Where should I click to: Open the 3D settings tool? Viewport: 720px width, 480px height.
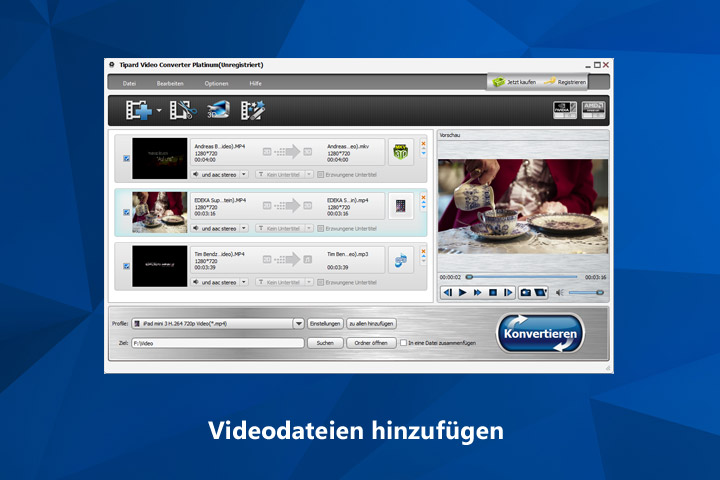[x=218, y=110]
